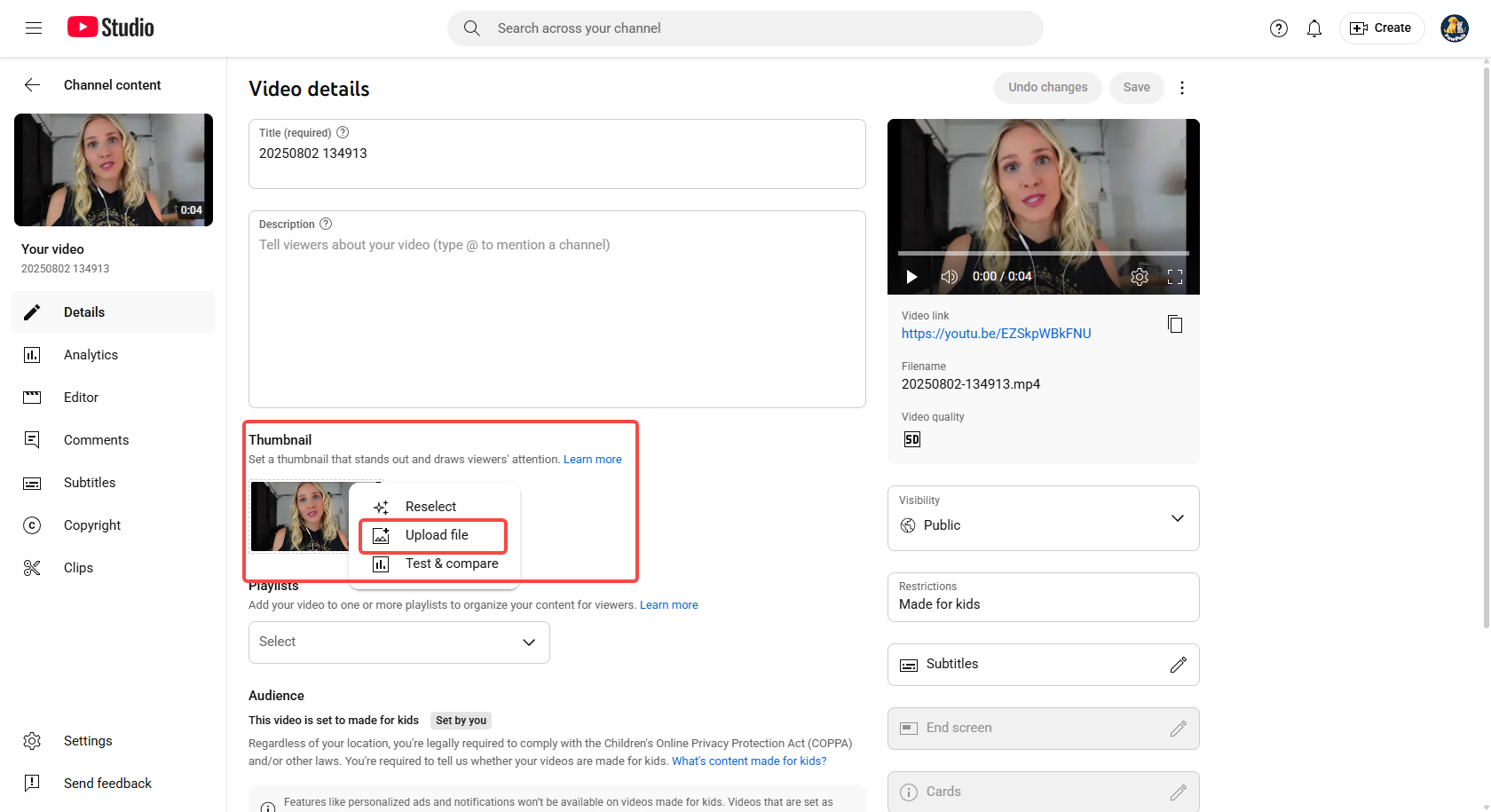Click the Save button
Screen dimensions: 1491x812
1136,87
